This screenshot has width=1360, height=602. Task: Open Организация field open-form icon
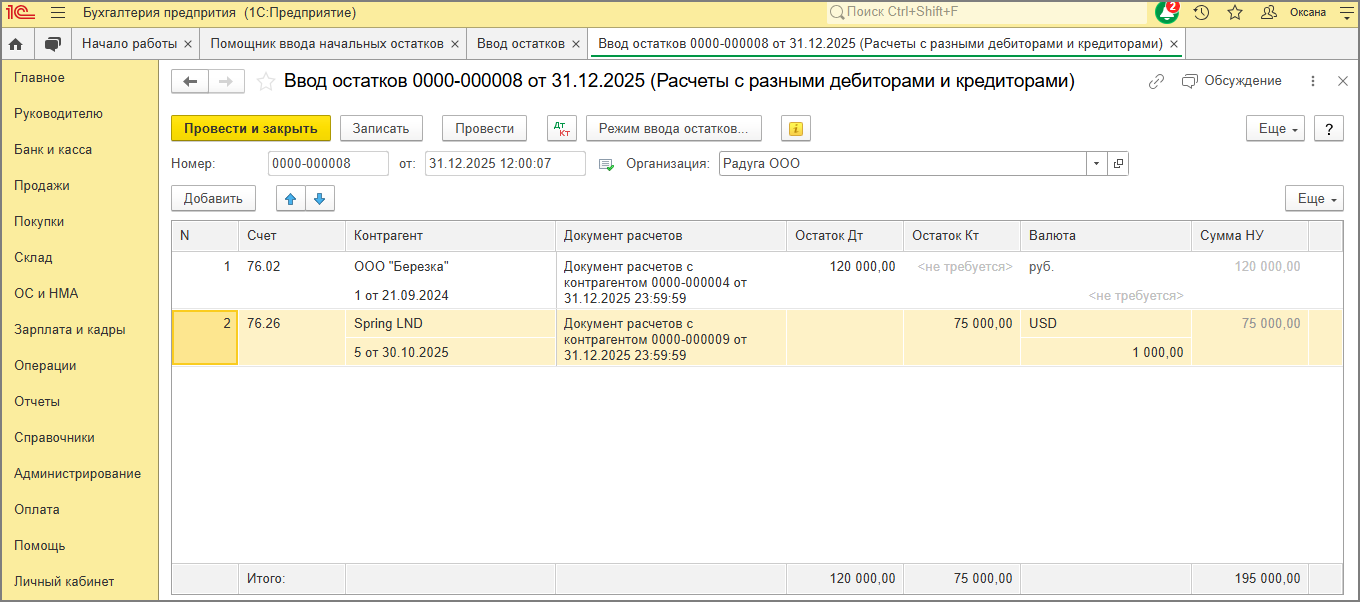point(1118,164)
